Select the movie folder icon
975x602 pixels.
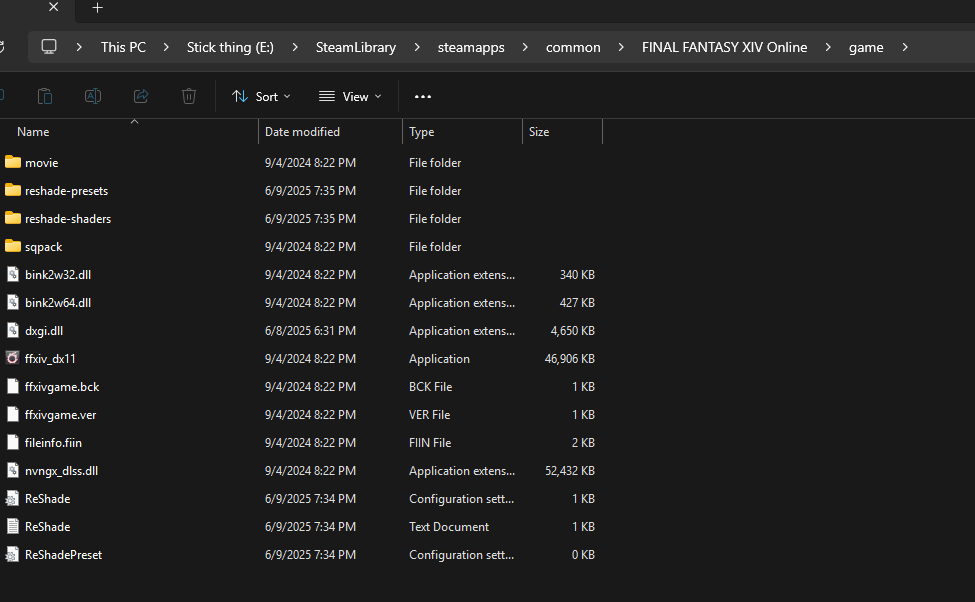(12, 162)
